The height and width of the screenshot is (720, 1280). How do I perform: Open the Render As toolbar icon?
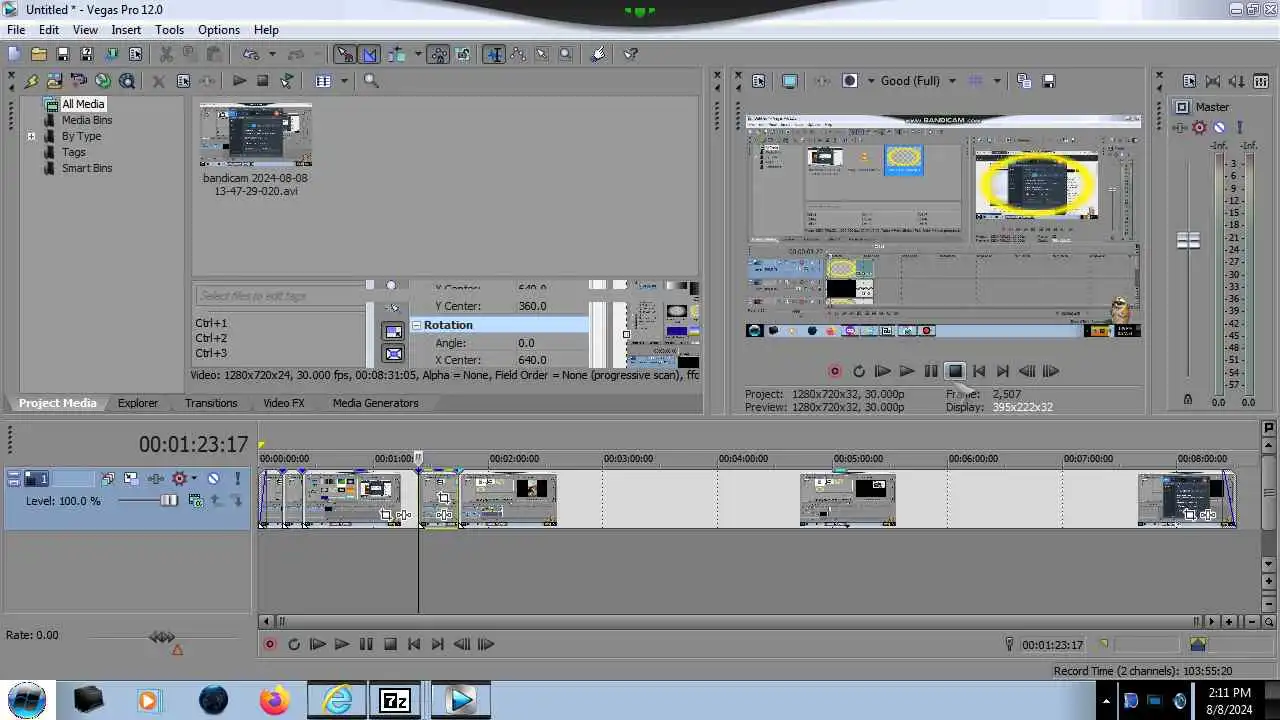coord(111,54)
